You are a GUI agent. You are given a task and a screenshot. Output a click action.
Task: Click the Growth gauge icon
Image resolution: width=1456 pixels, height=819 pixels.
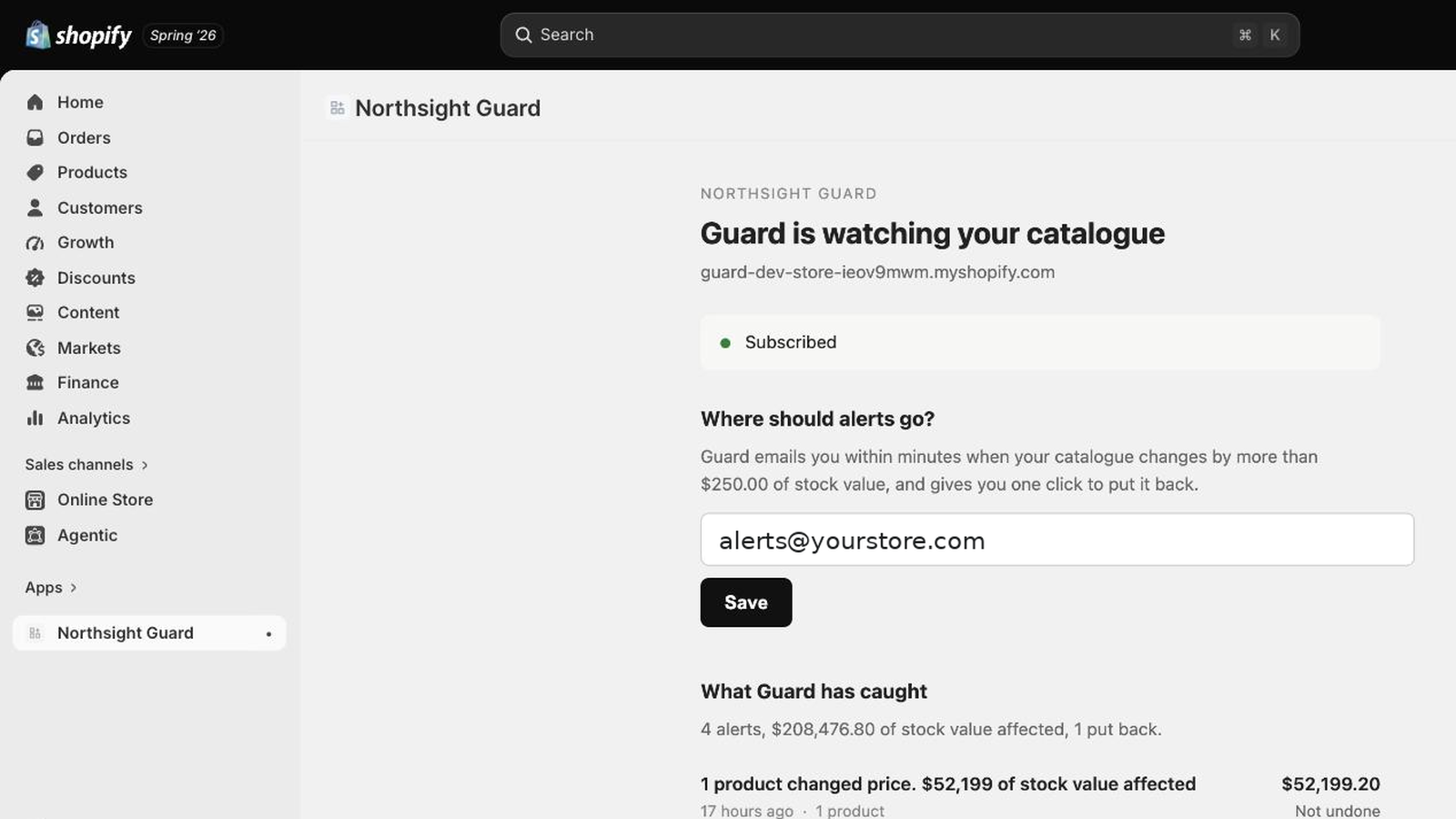coord(35,242)
